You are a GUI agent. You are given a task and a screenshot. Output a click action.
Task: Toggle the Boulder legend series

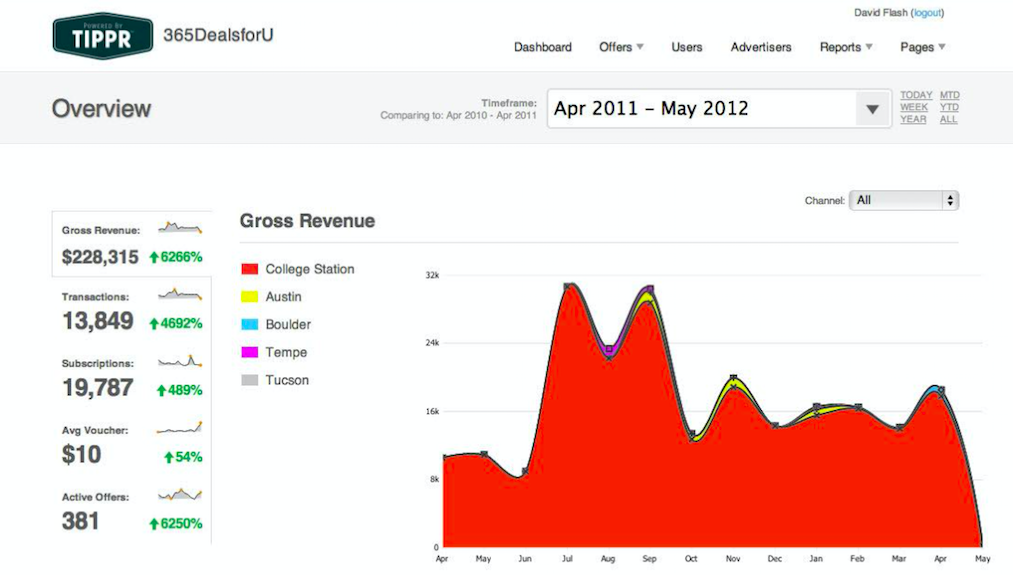coord(287,325)
